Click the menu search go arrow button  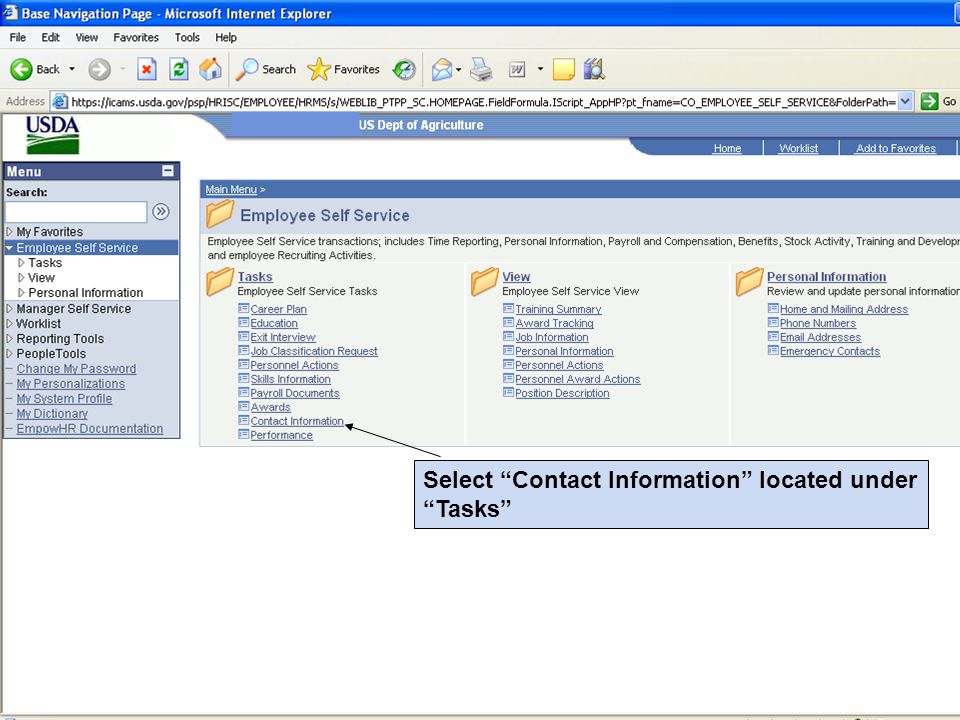coord(160,212)
